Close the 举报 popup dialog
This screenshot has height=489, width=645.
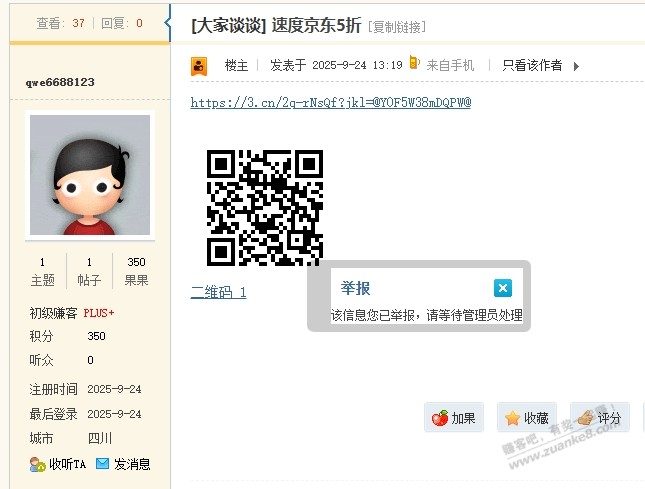click(503, 288)
